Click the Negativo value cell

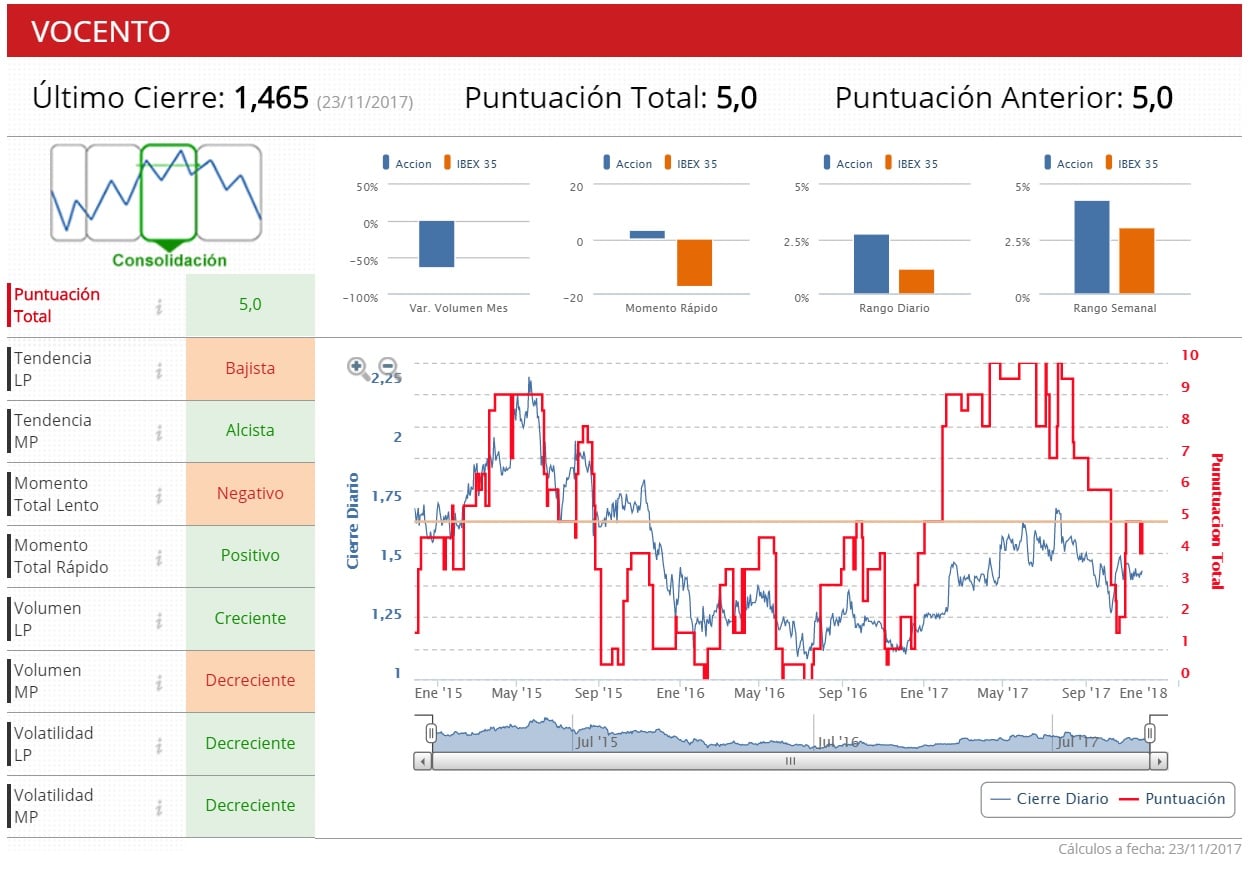point(250,494)
